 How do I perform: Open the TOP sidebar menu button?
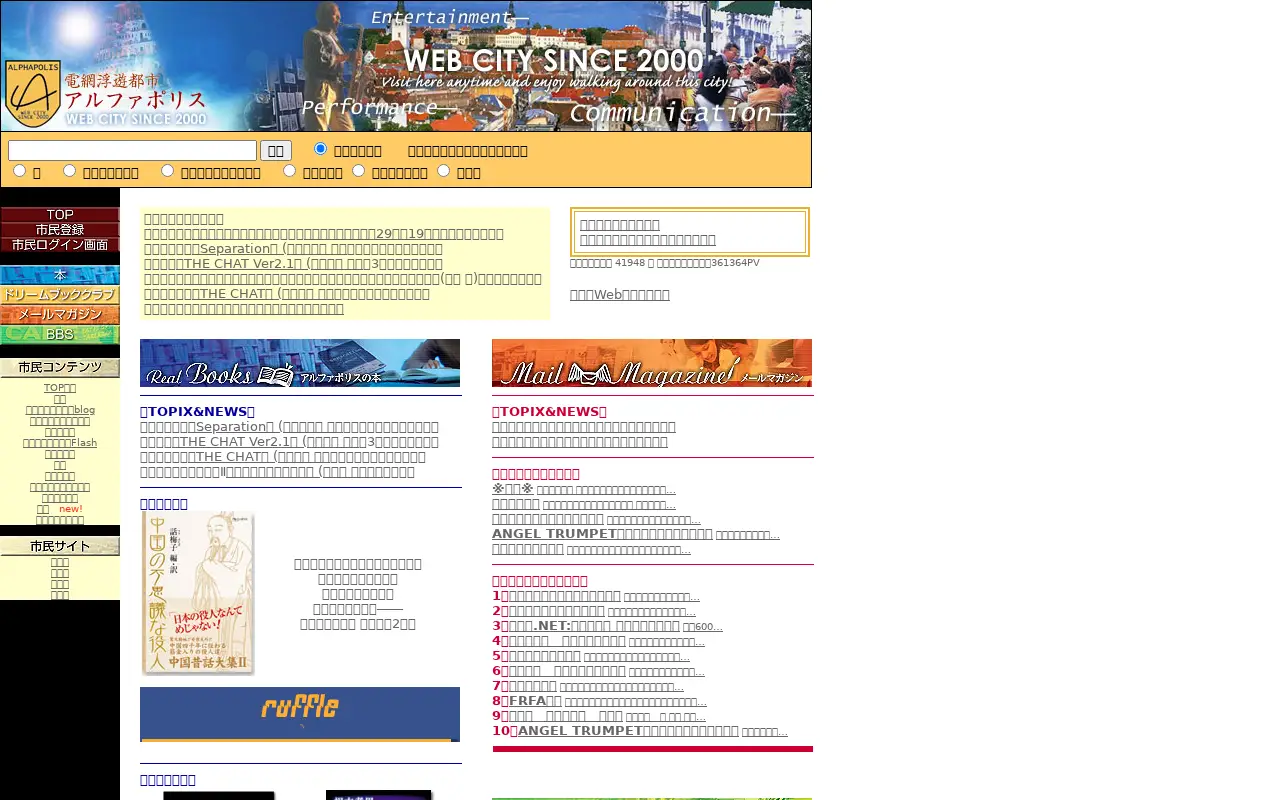[x=60, y=214]
